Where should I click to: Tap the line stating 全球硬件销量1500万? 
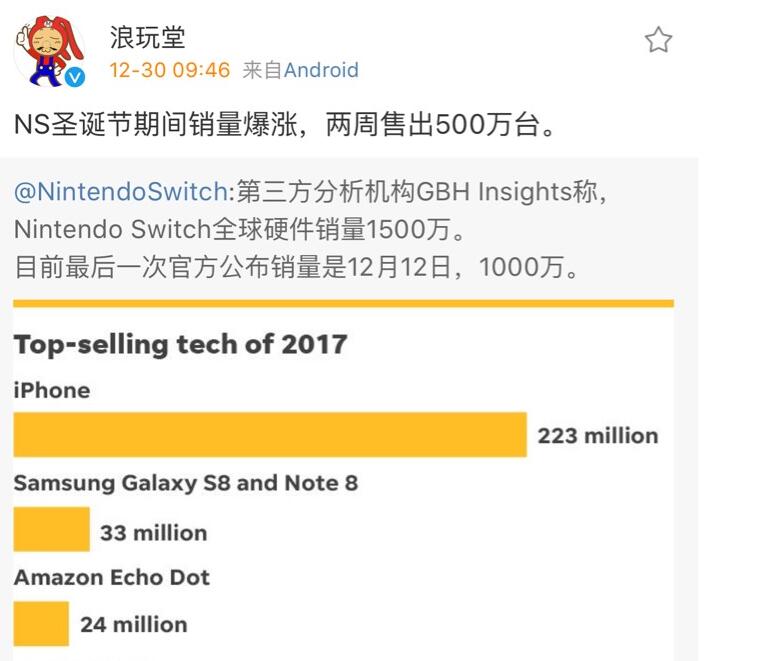click(x=240, y=229)
